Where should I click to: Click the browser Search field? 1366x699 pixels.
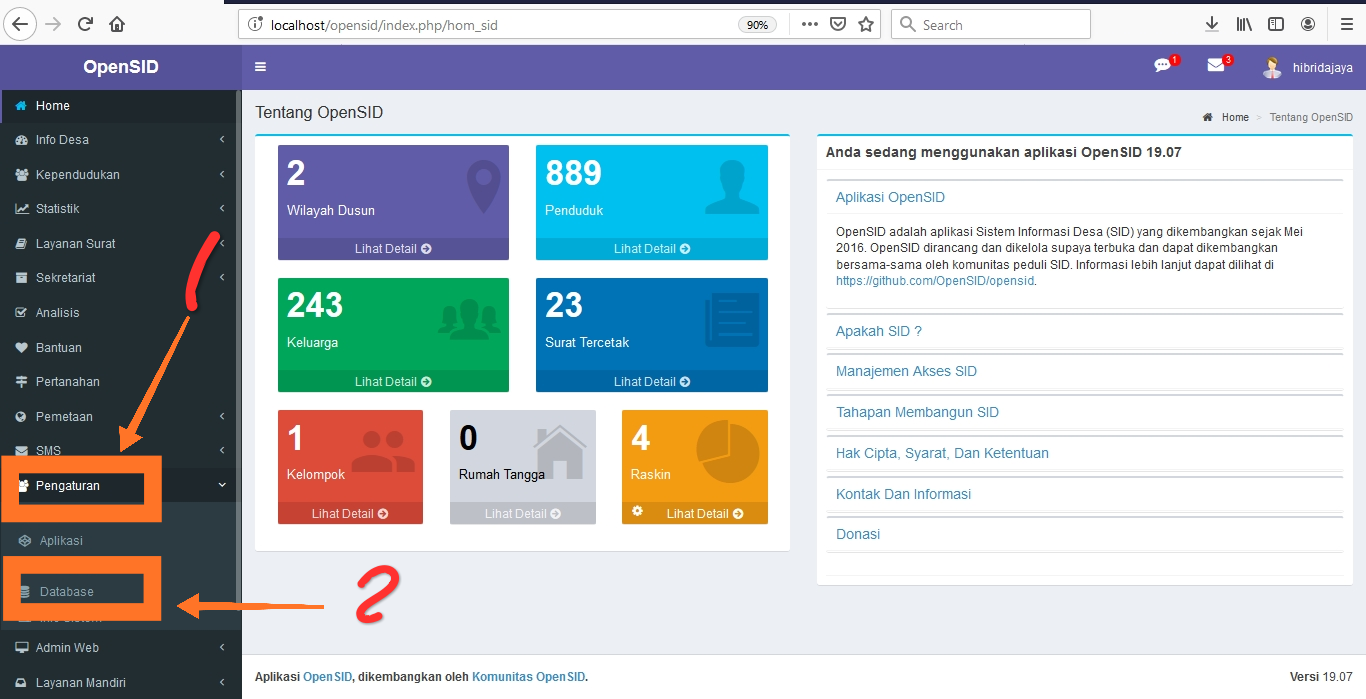tap(990, 25)
